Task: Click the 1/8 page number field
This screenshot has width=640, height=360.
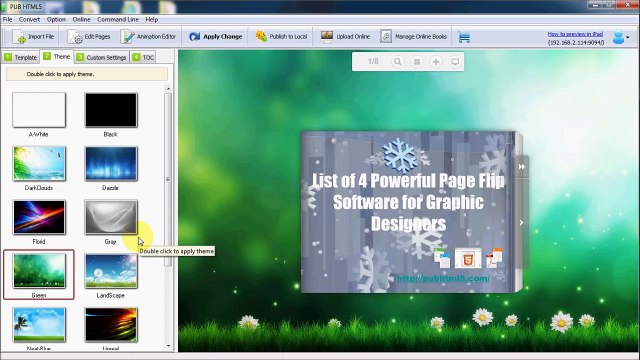Action: point(373,62)
